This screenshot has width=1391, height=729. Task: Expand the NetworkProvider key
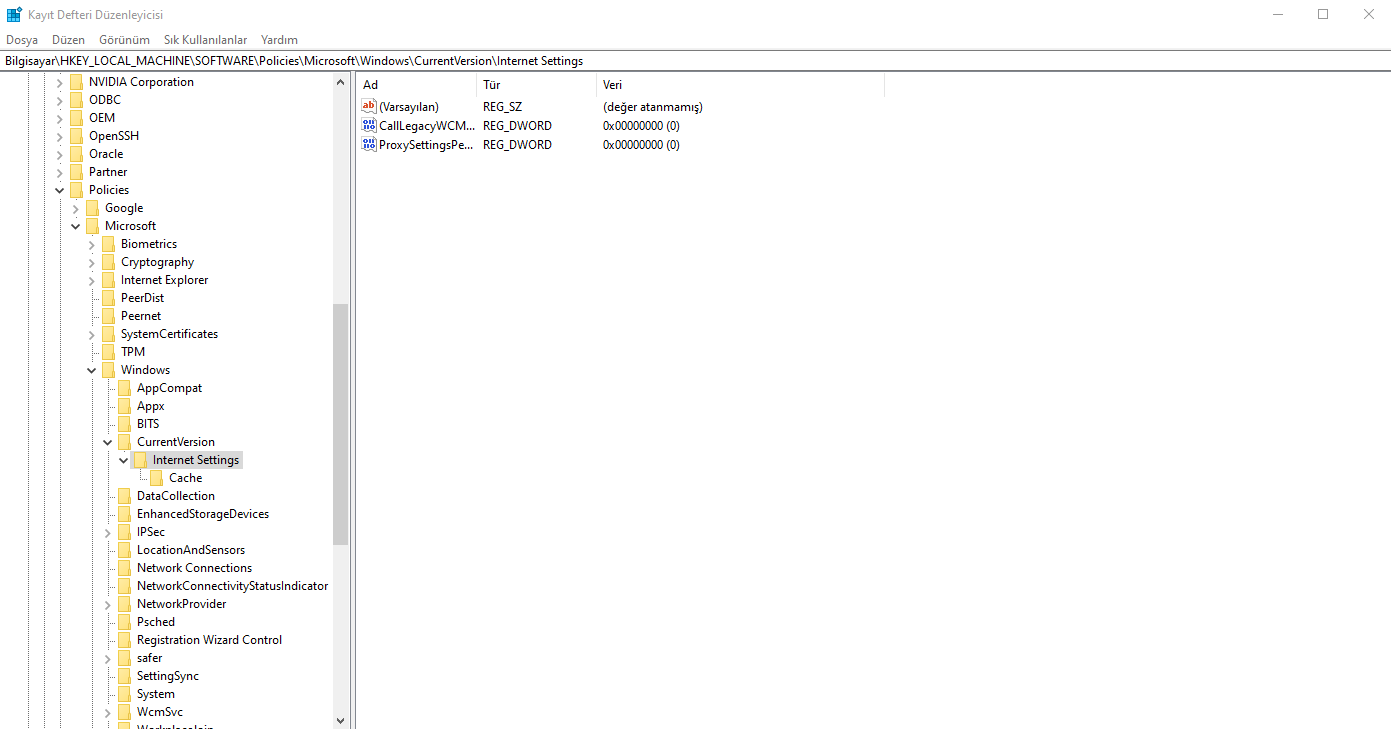107,604
